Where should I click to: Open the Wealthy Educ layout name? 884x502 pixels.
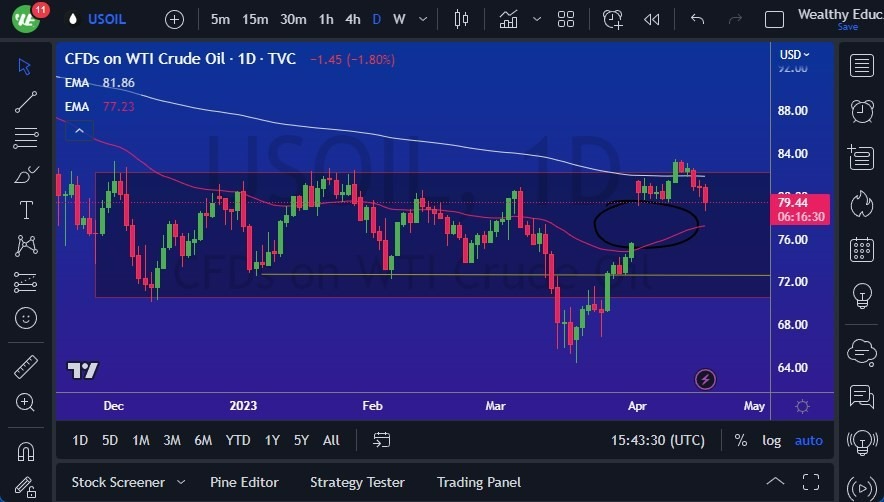pyautogui.click(x=840, y=14)
